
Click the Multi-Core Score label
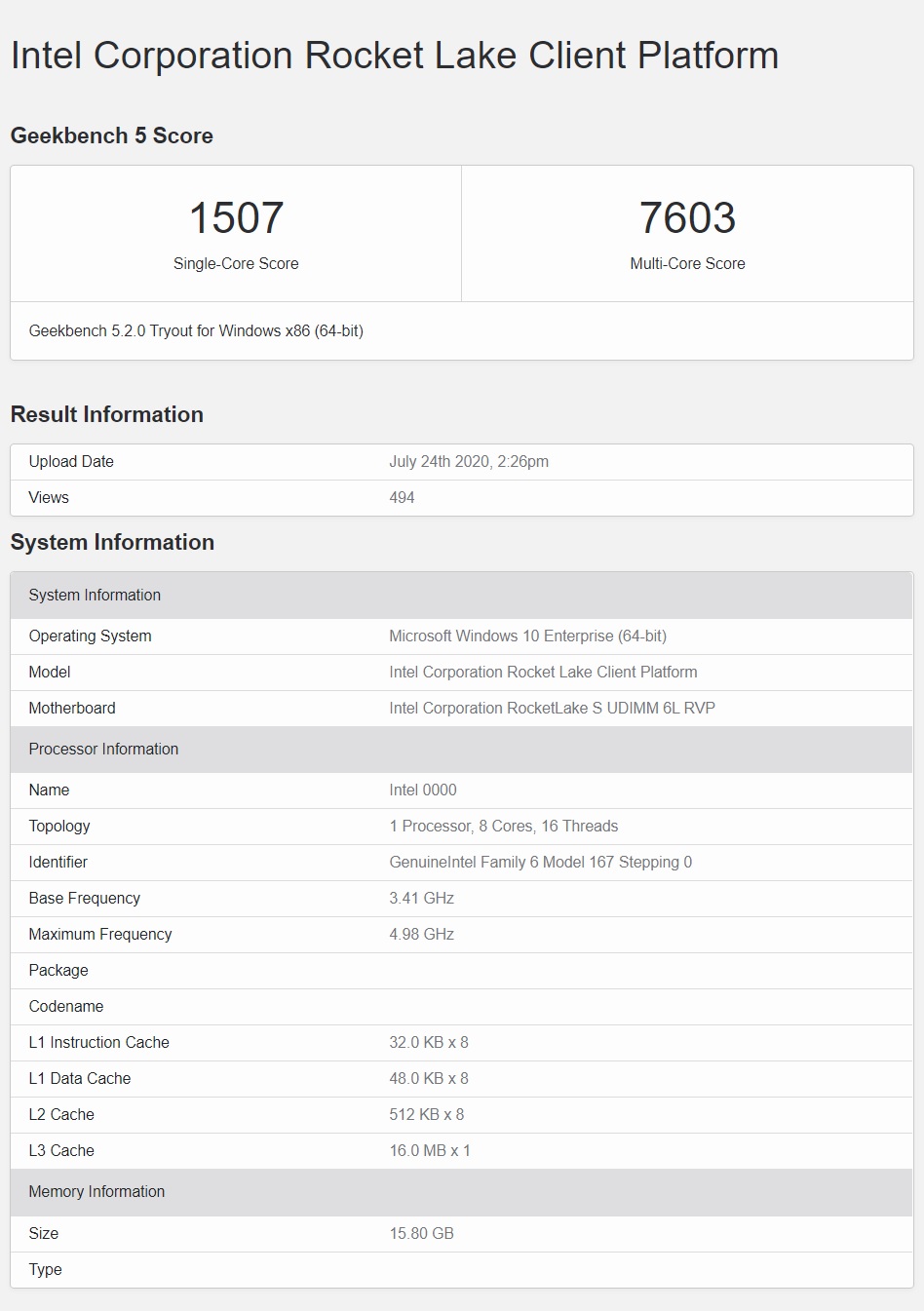point(687,263)
